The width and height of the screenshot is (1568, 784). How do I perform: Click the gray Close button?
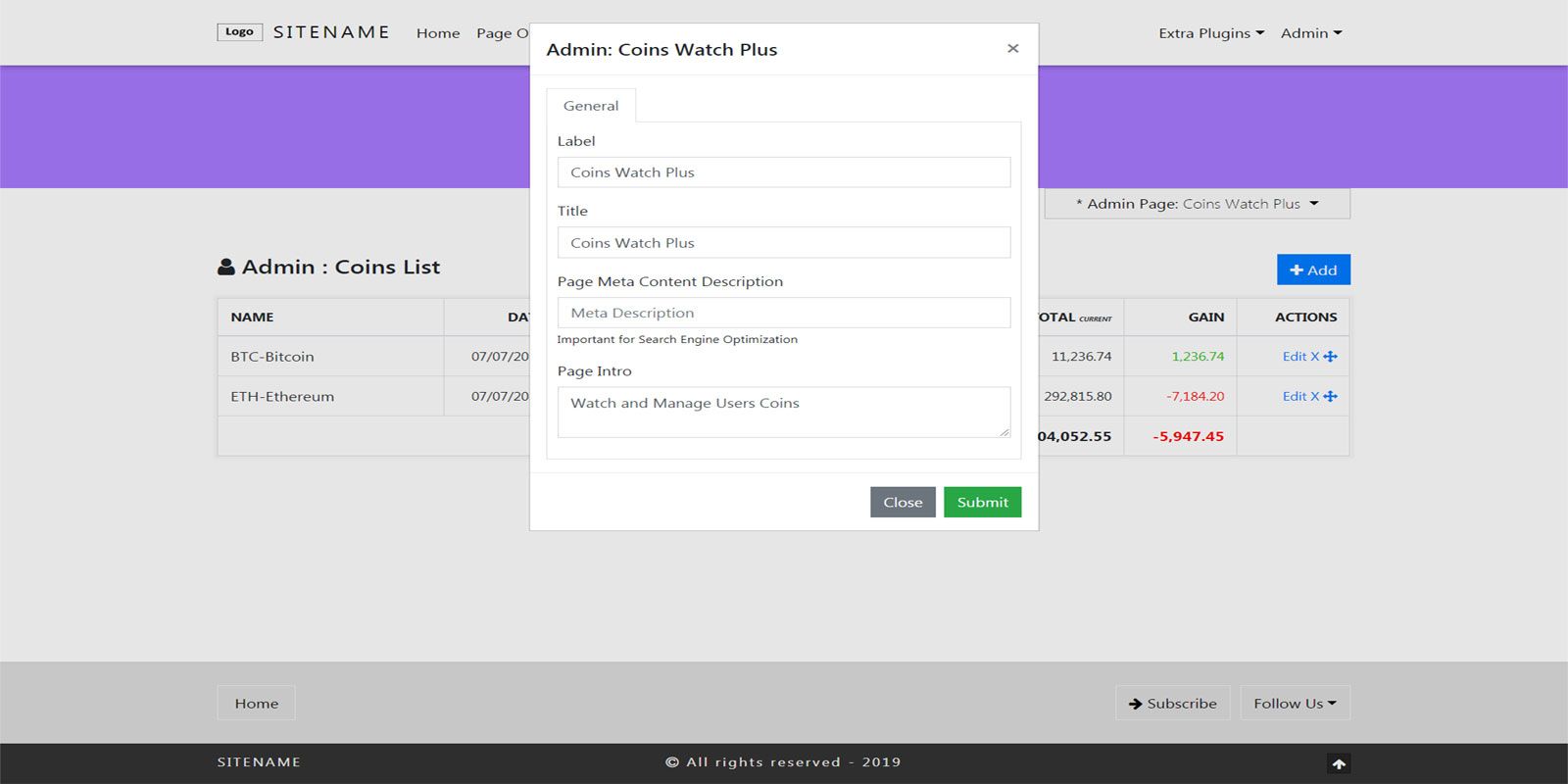pyautogui.click(x=903, y=502)
